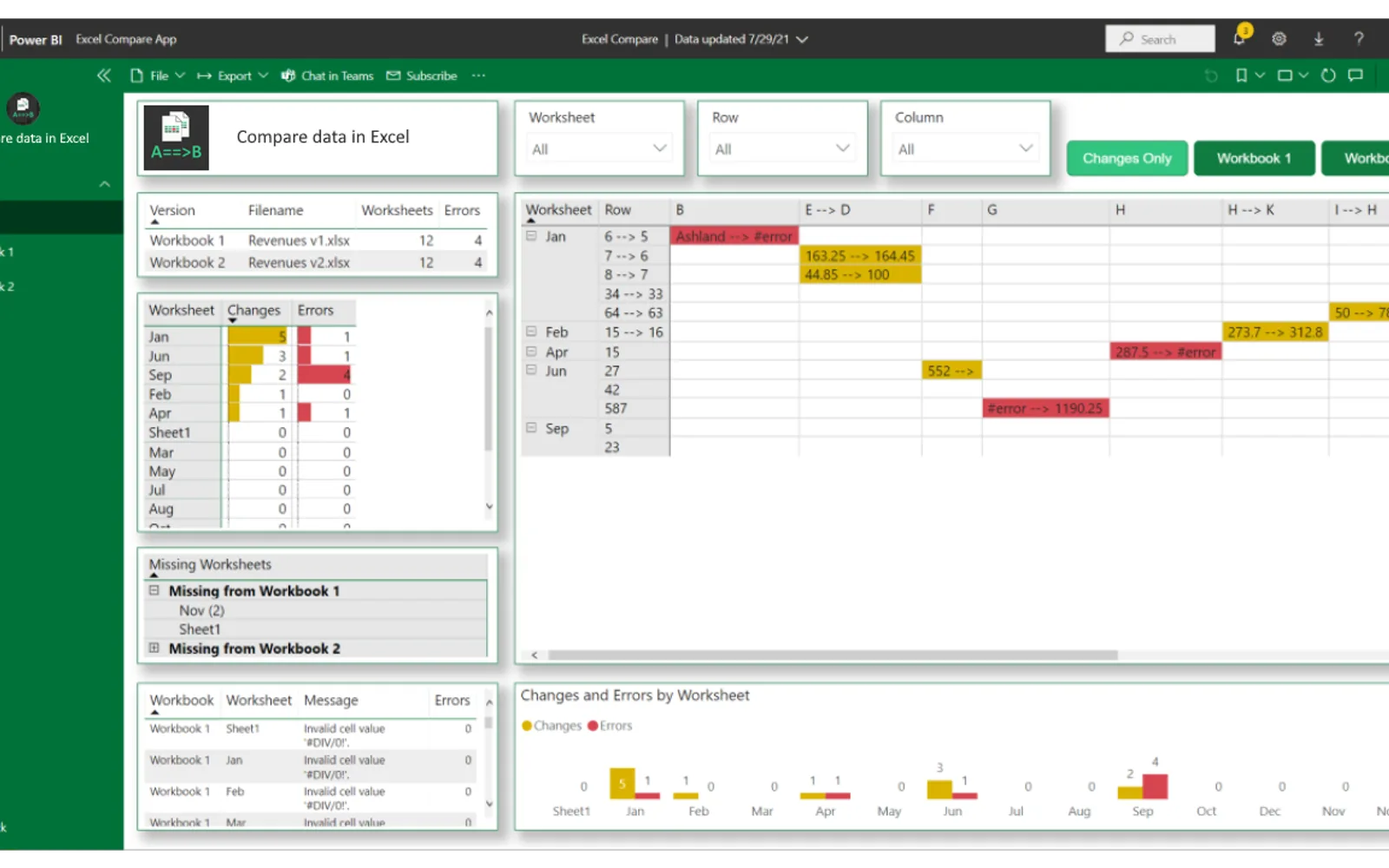This screenshot has width=1389, height=868.
Task: Open the notifications bell
Action: click(1240, 38)
